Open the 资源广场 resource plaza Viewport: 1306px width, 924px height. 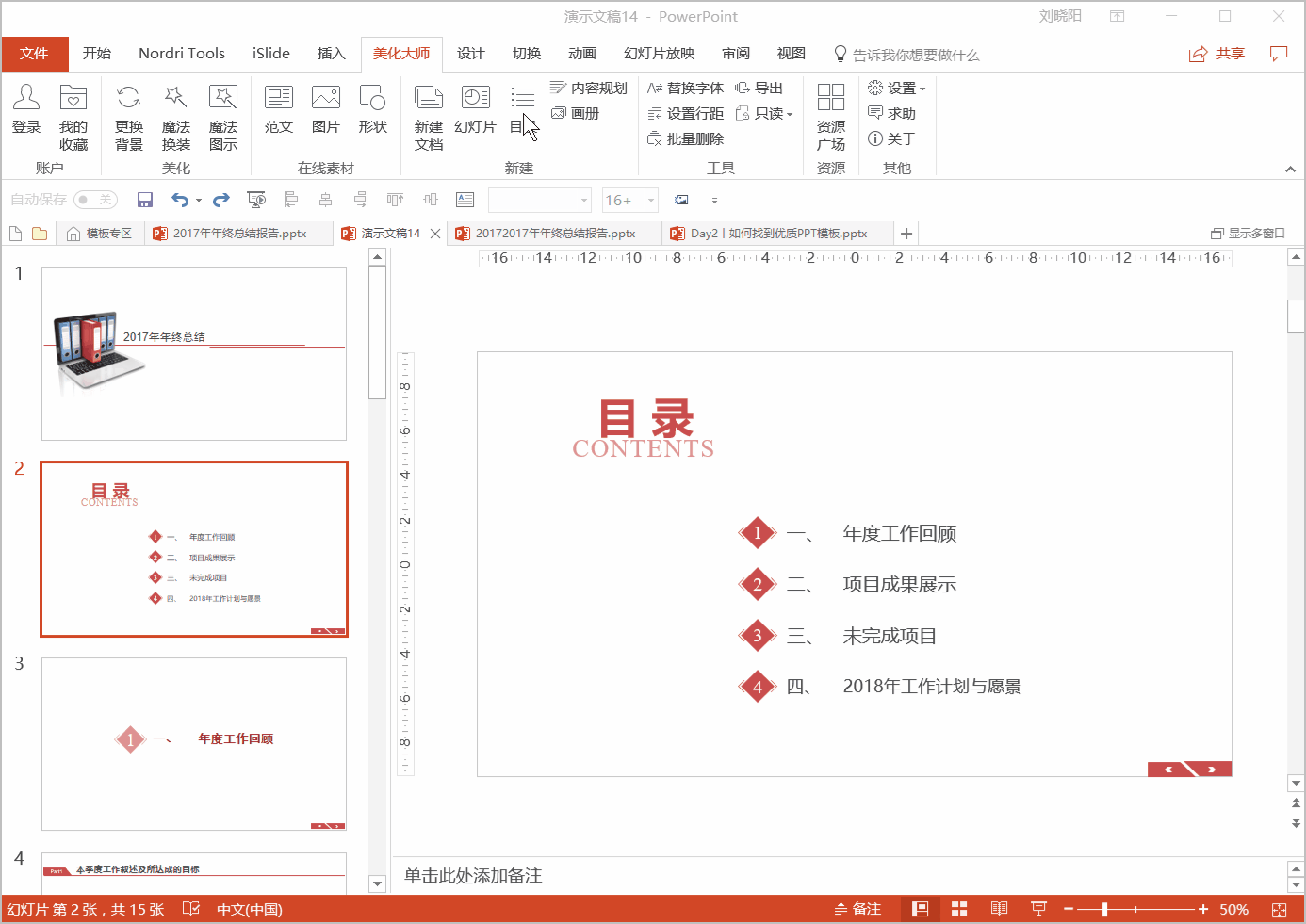831,117
